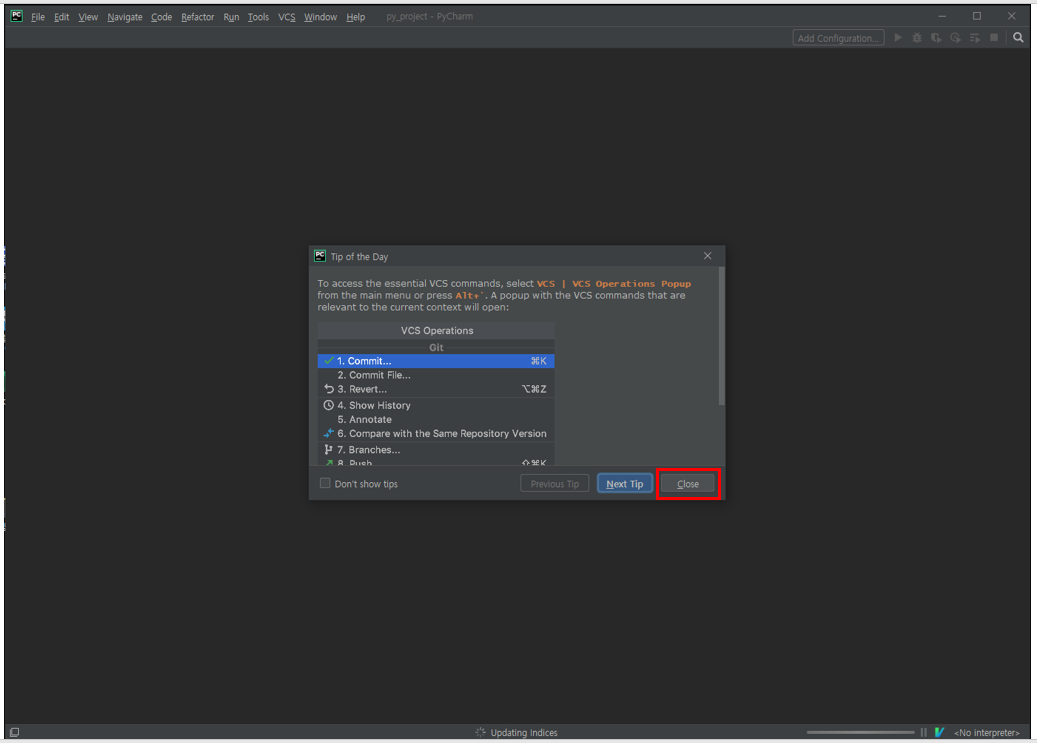Image resolution: width=1037 pixels, height=743 pixels.
Task: Click the Profile run icon
Action: tap(955, 38)
